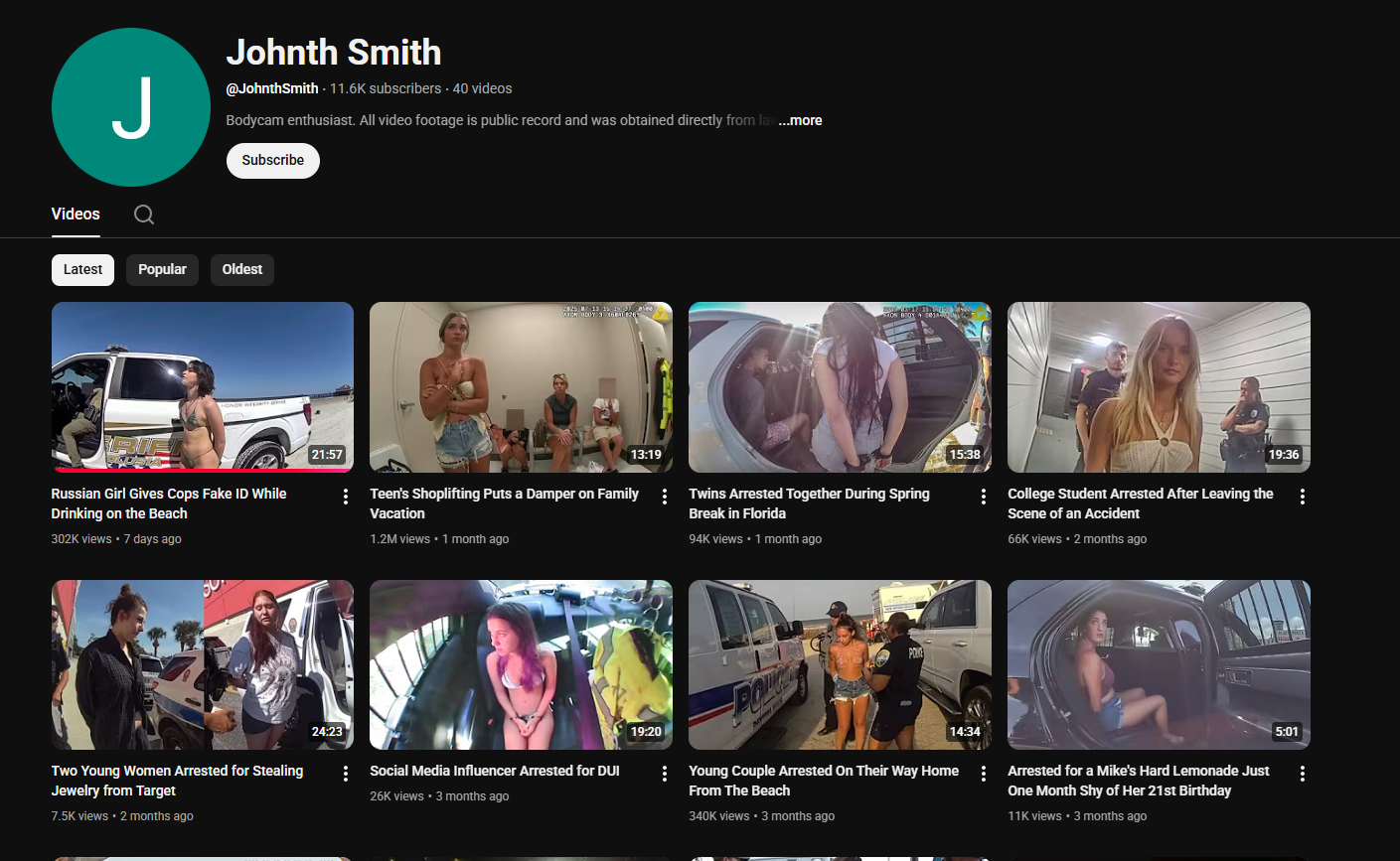Play the 14:34 Young Couple thumbnail
This screenshot has width=1400, height=861.
pos(840,664)
